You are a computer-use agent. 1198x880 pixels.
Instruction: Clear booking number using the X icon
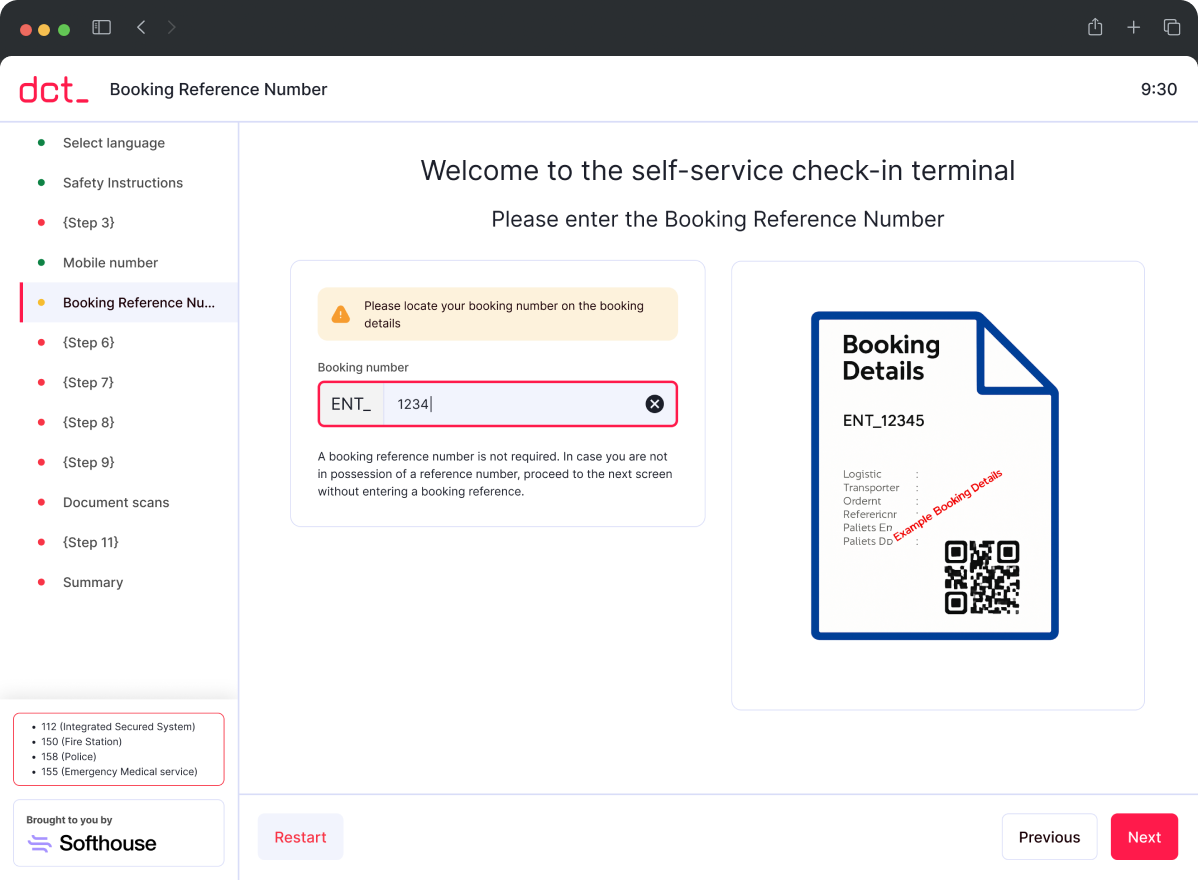[x=655, y=403]
